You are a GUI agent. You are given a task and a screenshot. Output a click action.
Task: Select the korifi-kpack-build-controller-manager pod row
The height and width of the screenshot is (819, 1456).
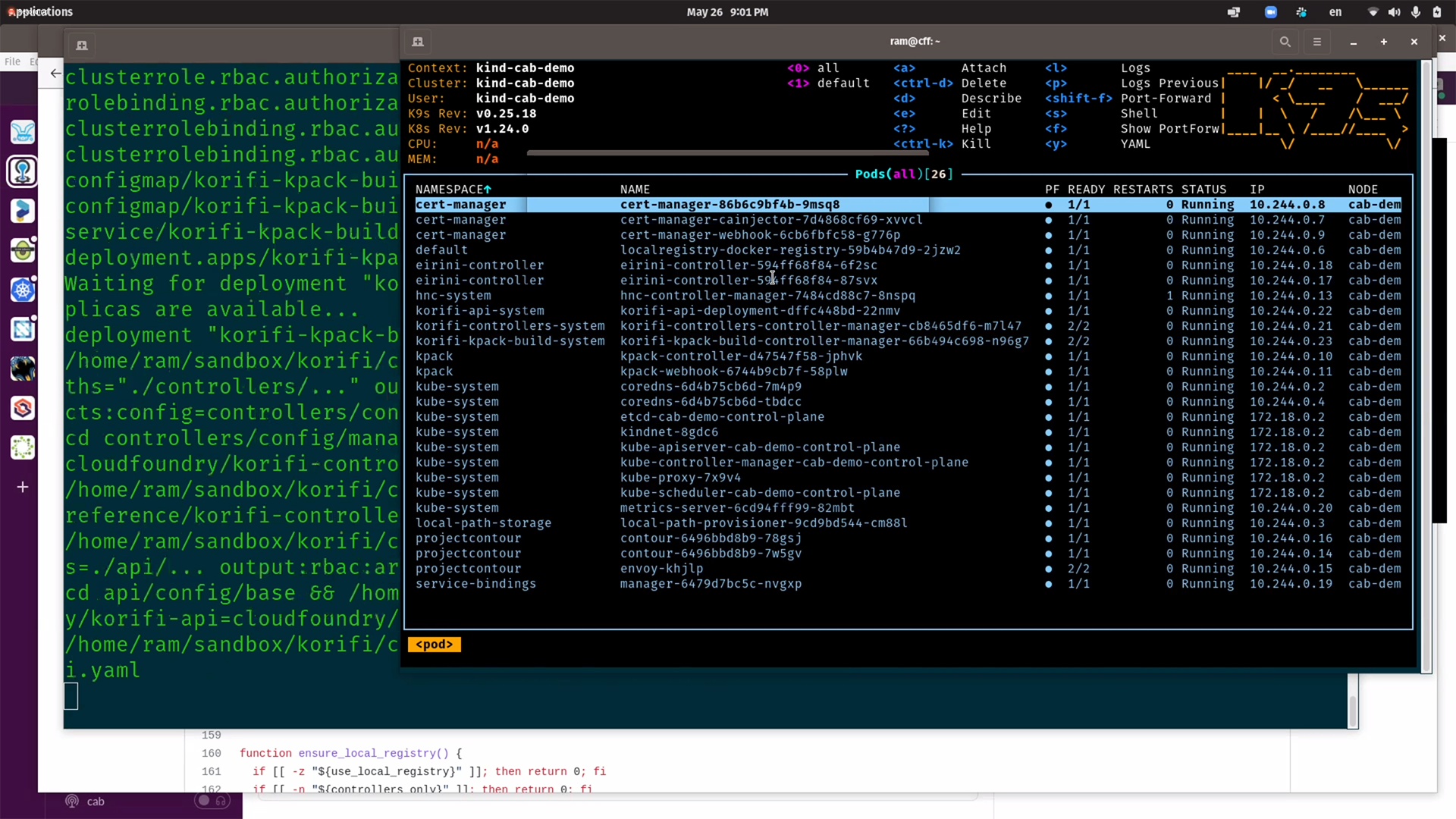[908, 341]
